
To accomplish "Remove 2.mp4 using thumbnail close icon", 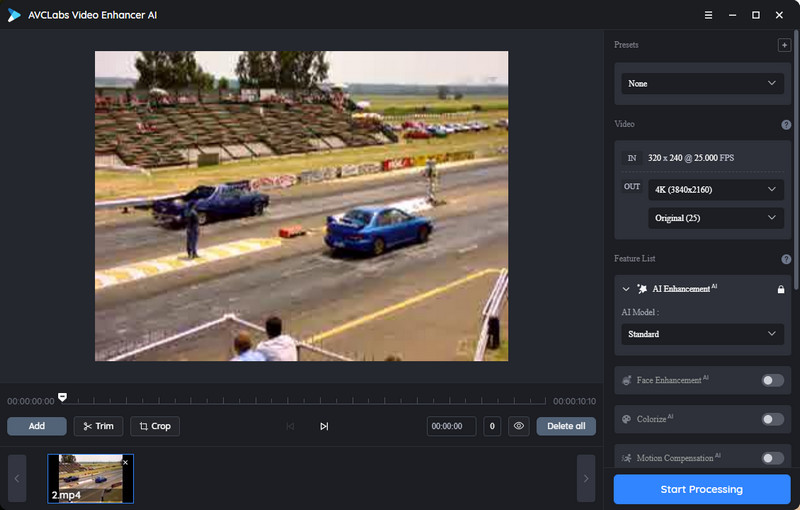I will click(126, 463).
